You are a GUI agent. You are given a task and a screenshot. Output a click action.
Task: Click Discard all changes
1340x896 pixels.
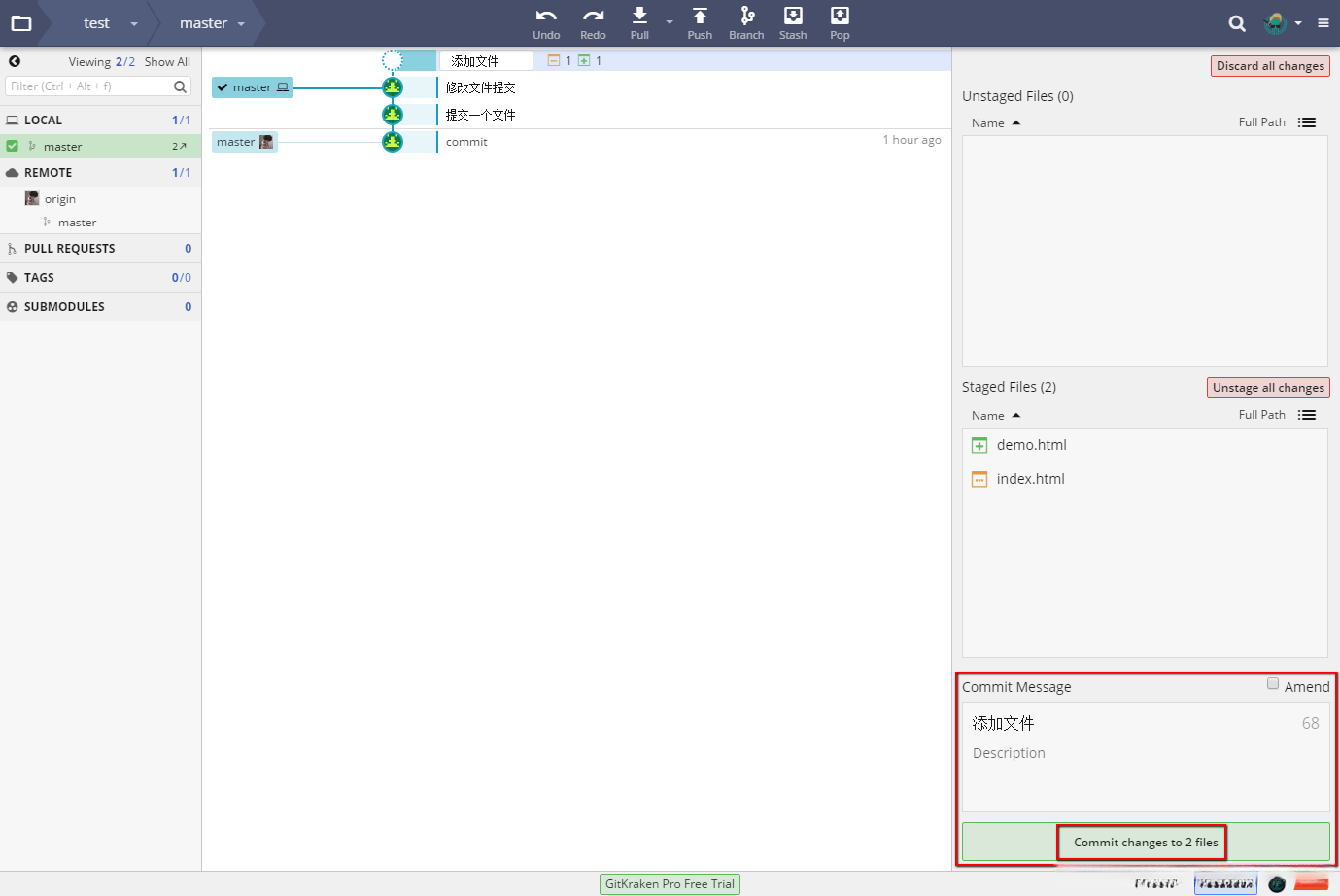[x=1270, y=66]
